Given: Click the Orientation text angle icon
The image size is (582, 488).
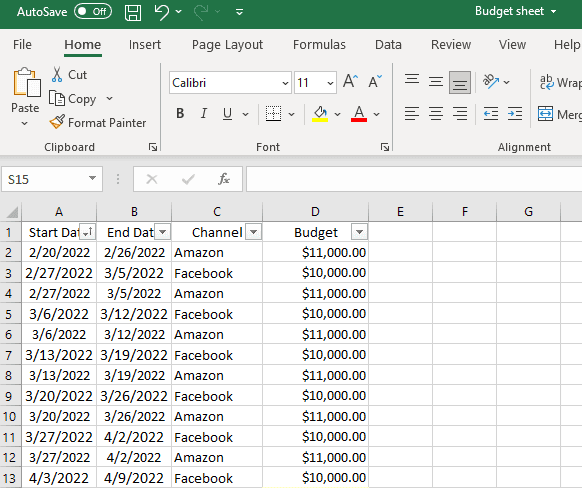Looking at the screenshot, I should pyautogui.click(x=491, y=82).
